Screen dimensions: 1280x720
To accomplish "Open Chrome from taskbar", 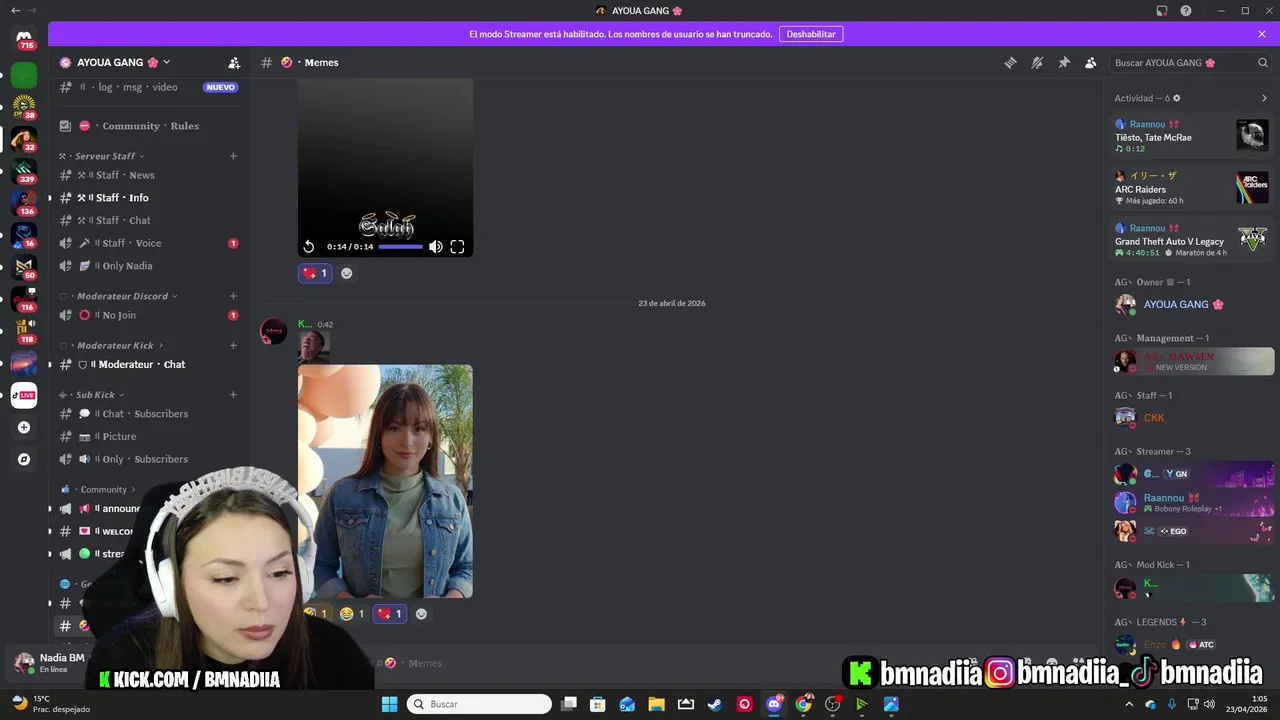I will coord(803,704).
